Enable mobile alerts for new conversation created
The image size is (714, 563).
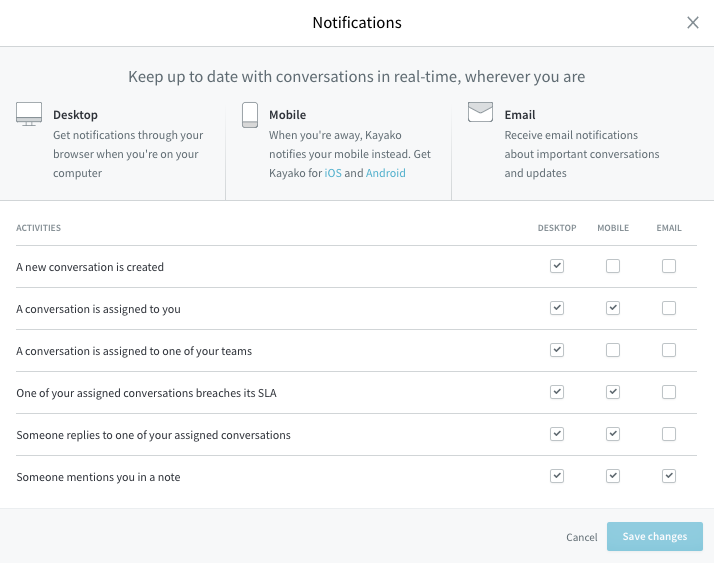tap(613, 266)
